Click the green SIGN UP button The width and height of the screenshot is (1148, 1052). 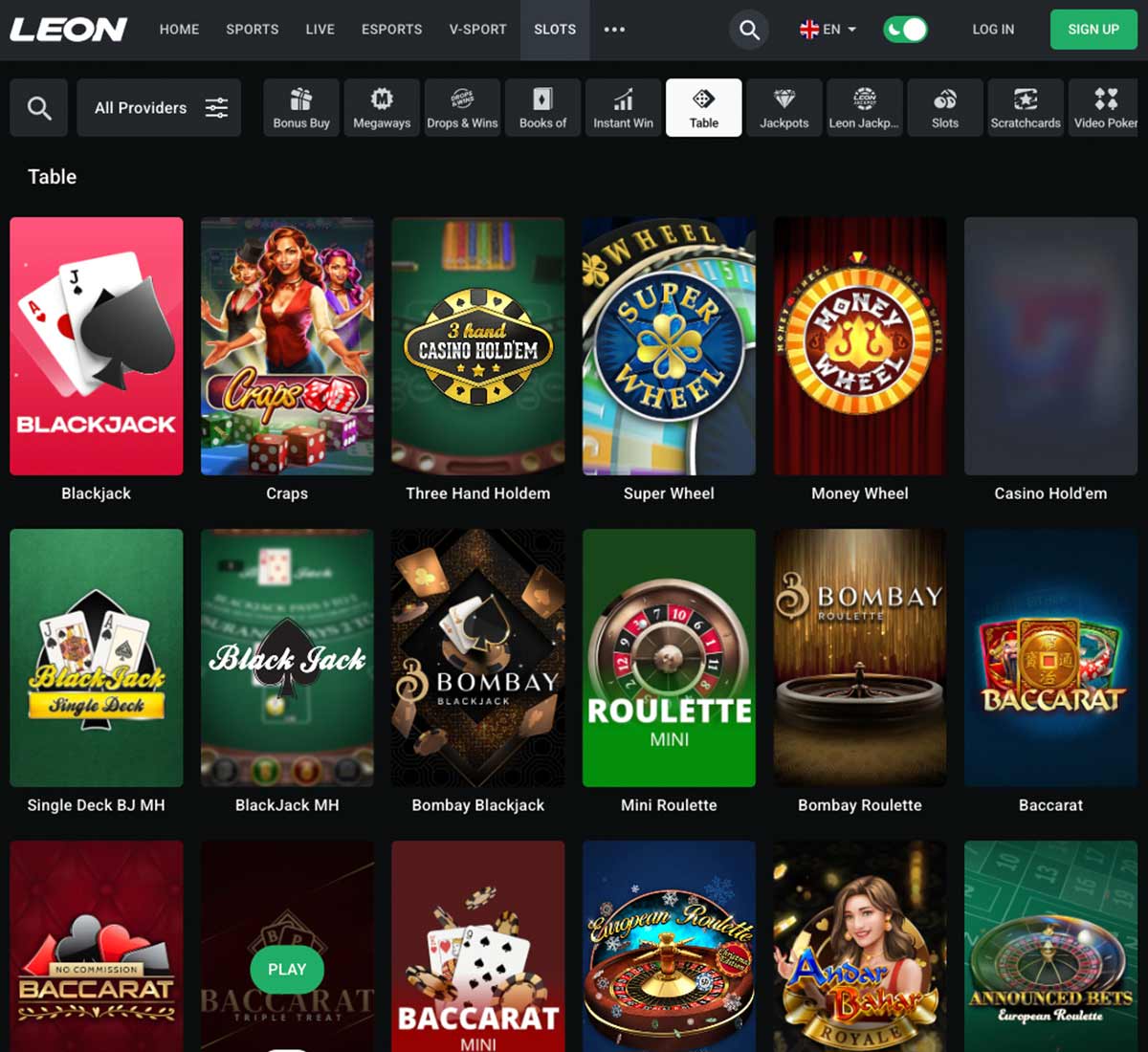[x=1093, y=30]
